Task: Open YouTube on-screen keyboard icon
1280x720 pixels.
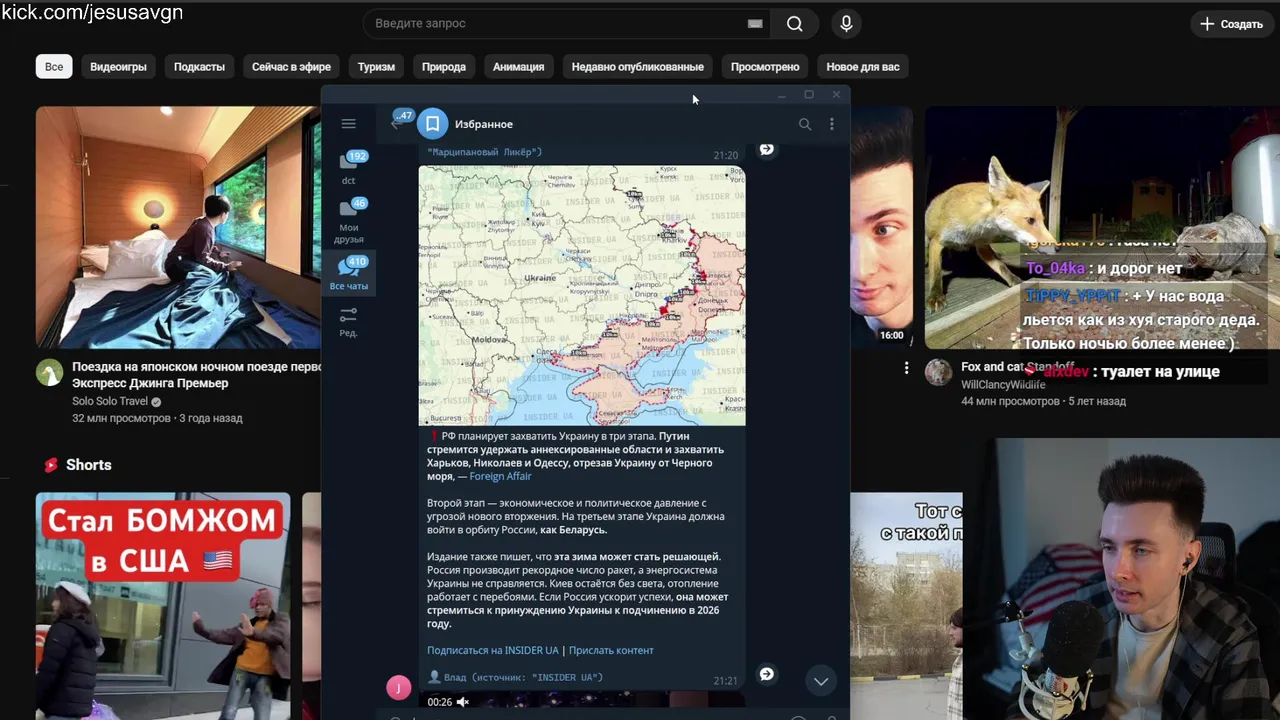Action: (755, 24)
